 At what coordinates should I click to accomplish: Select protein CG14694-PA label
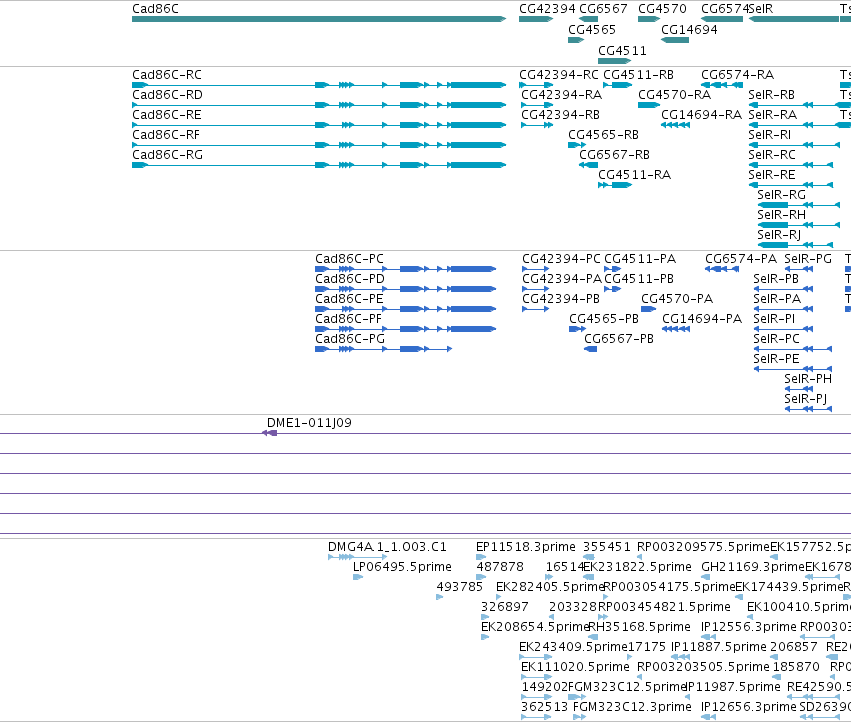(x=702, y=319)
